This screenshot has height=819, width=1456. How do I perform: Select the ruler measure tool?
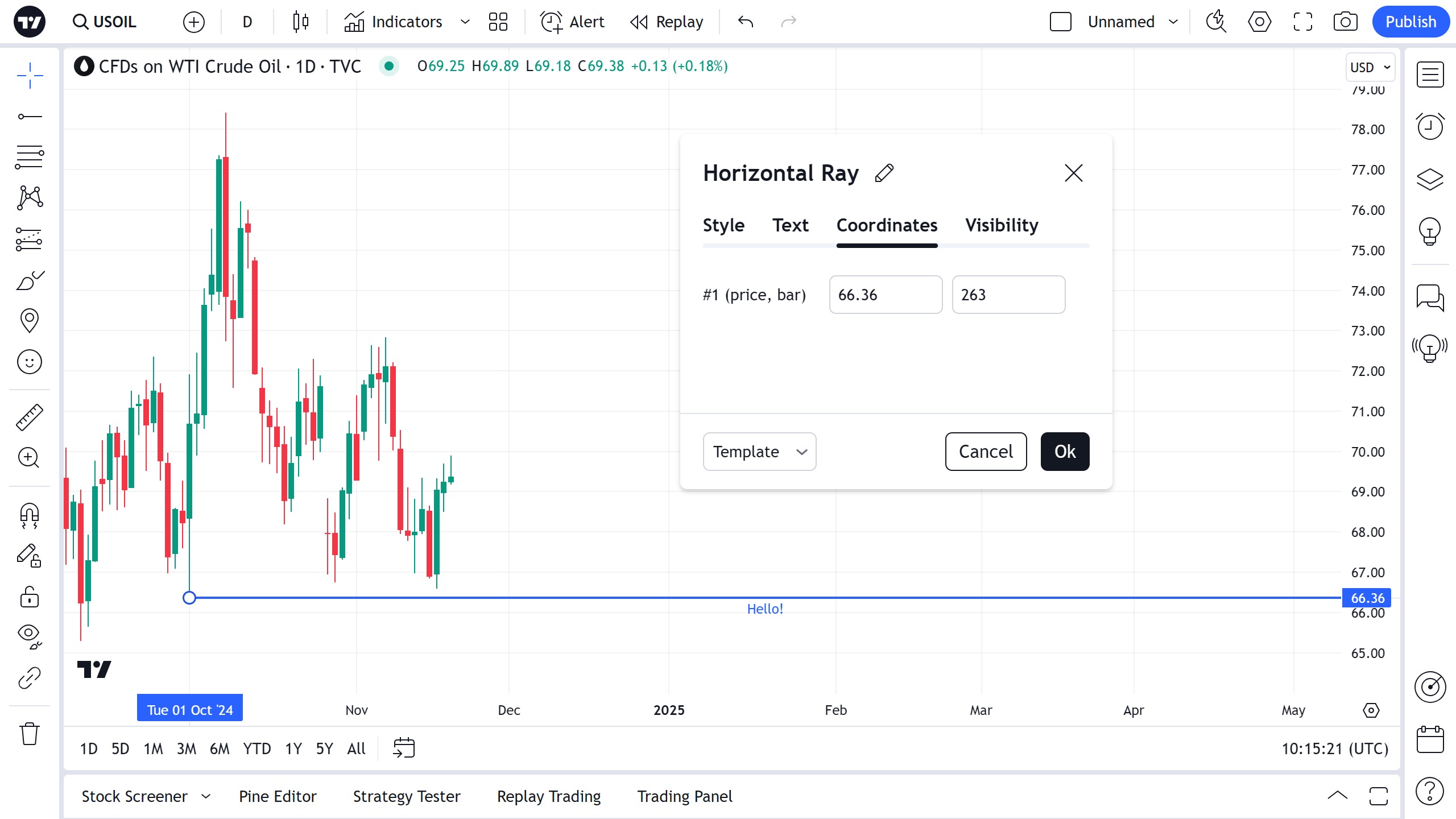[29, 417]
